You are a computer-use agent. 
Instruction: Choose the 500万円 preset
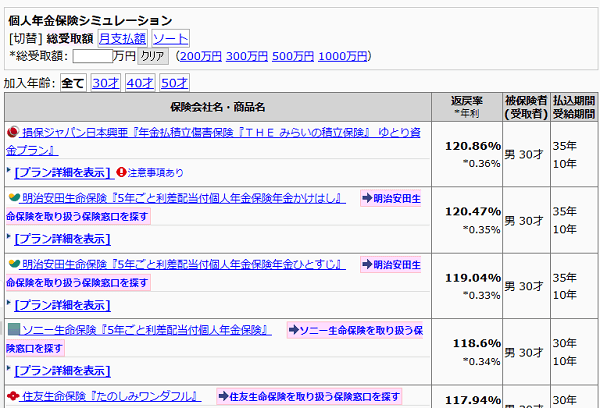[x=293, y=56]
